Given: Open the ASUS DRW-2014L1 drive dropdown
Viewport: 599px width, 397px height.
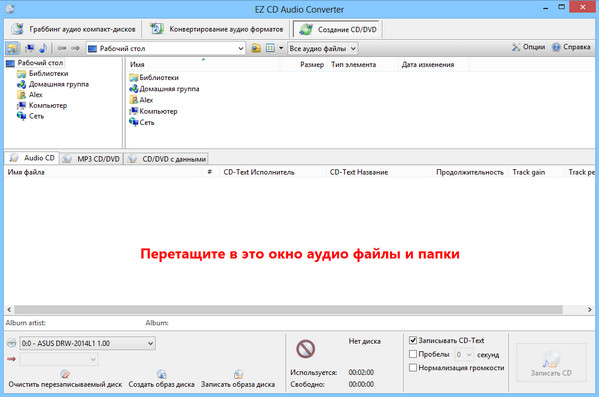Looking at the screenshot, I should point(87,343).
